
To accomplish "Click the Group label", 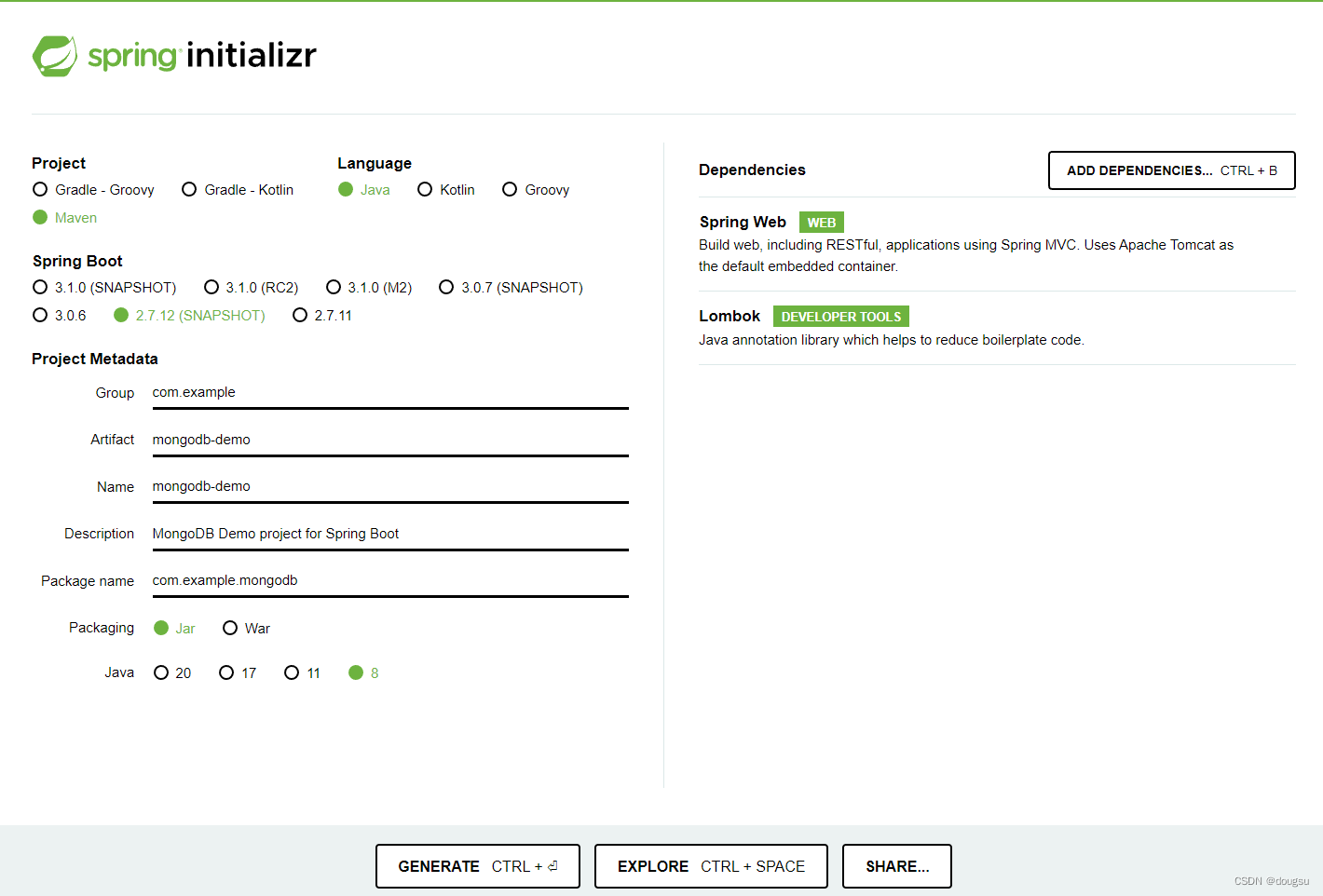I will (x=116, y=393).
